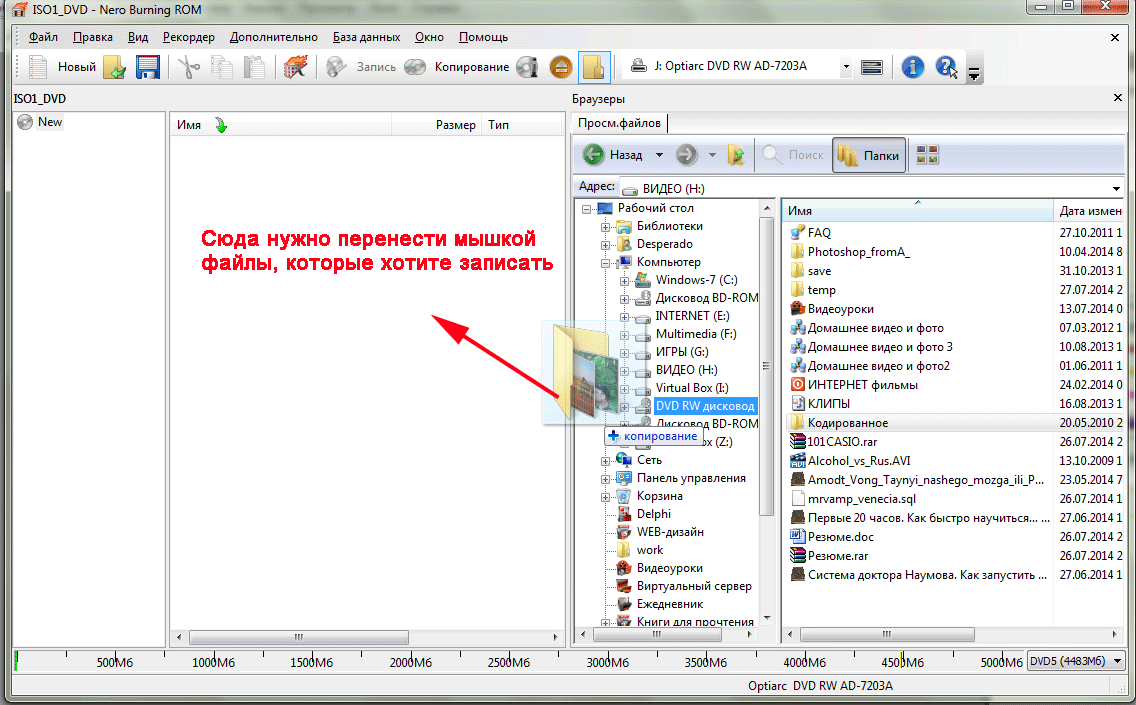The width and height of the screenshot is (1136, 705).
Task: Select the 101CASIO.rar file
Action: pyautogui.click(x=842, y=441)
